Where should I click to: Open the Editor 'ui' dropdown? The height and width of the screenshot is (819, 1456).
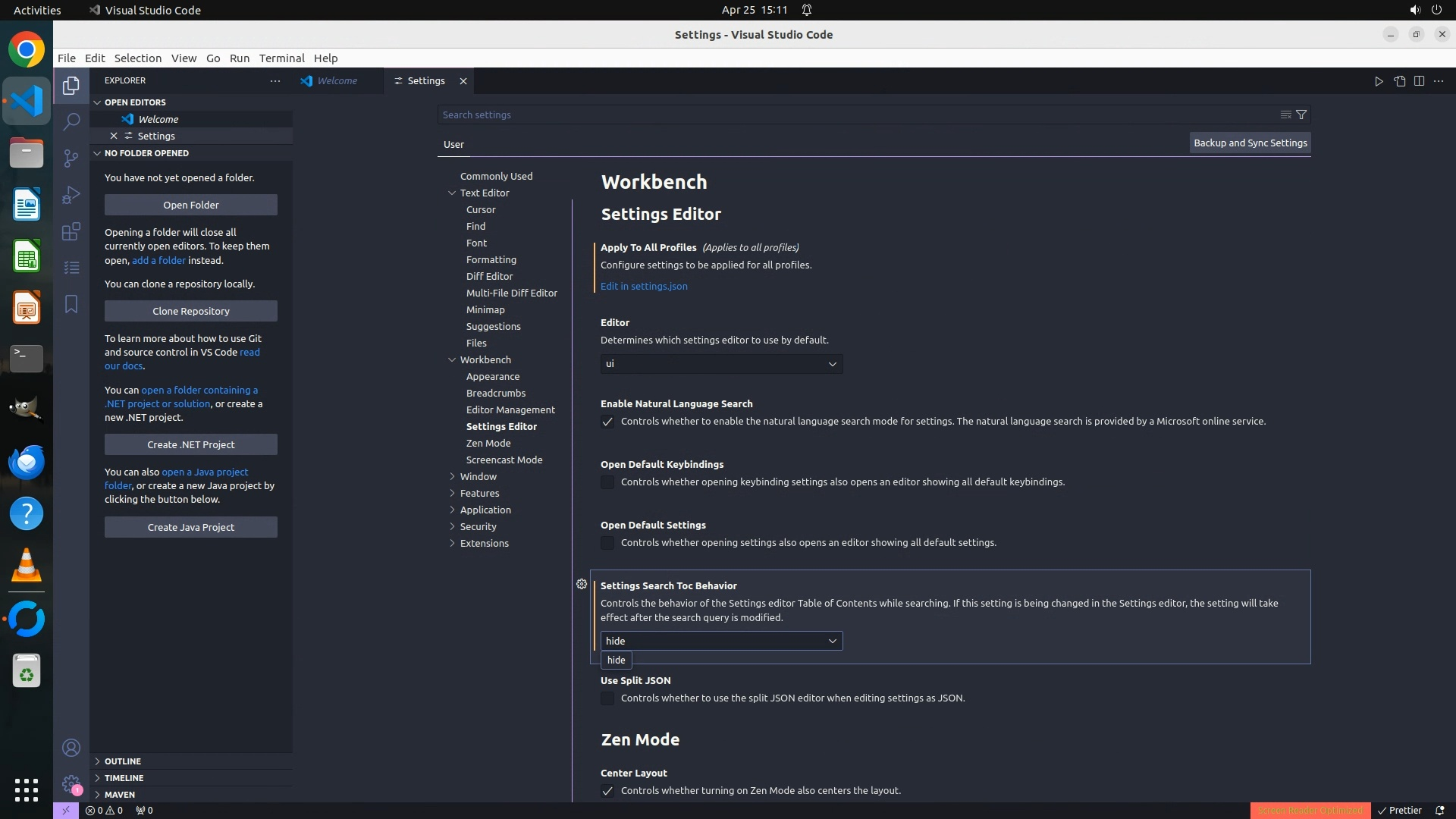[x=720, y=364]
